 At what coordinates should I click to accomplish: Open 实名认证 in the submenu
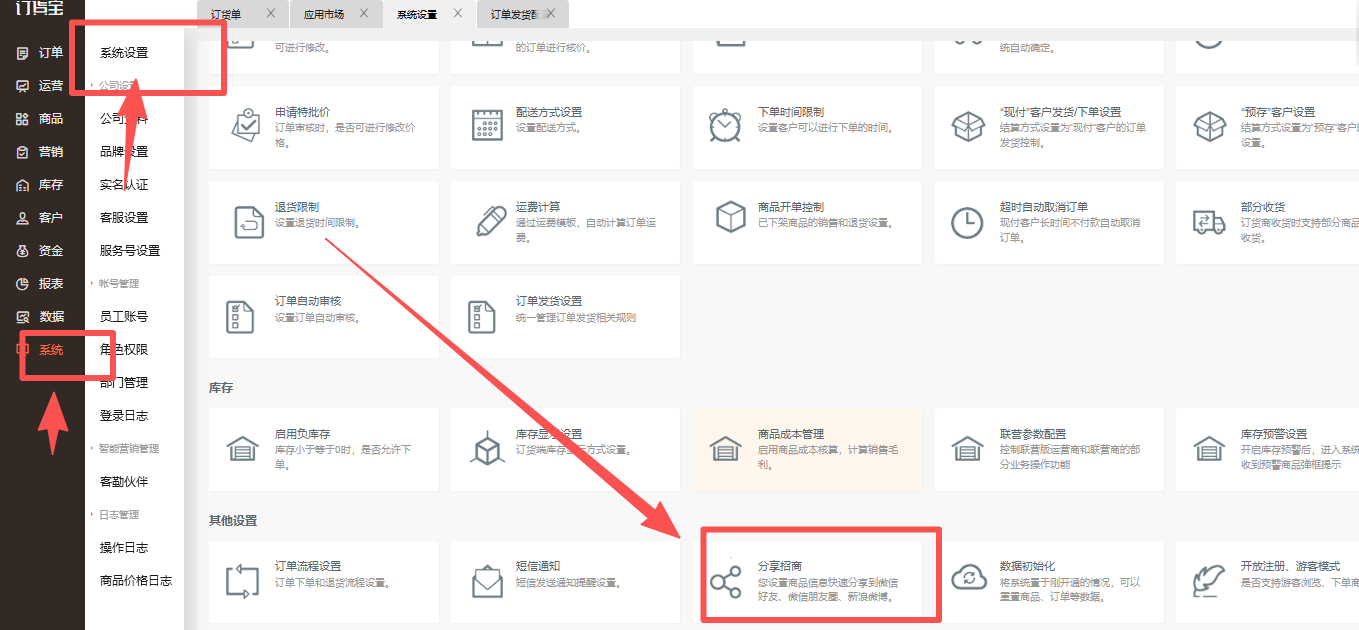coord(124,185)
